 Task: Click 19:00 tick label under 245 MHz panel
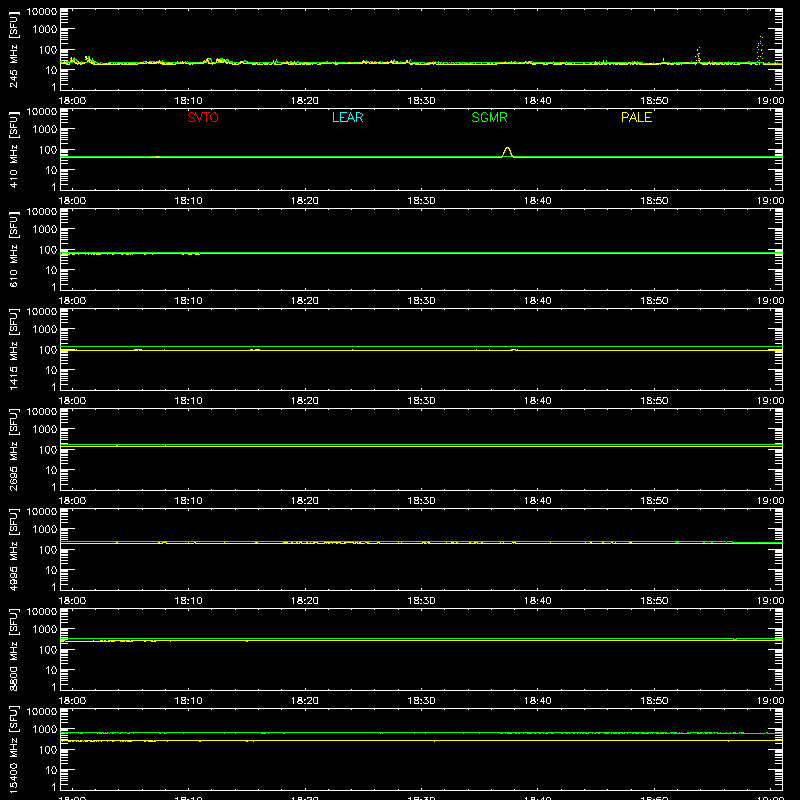point(770,101)
